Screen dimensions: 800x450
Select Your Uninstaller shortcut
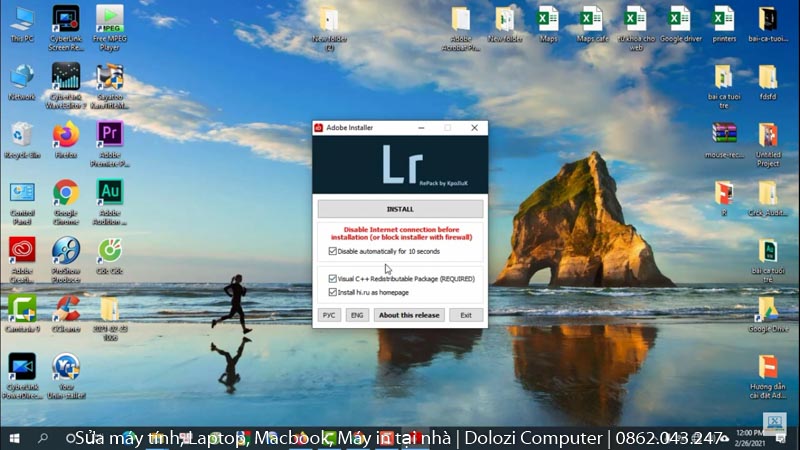66,376
